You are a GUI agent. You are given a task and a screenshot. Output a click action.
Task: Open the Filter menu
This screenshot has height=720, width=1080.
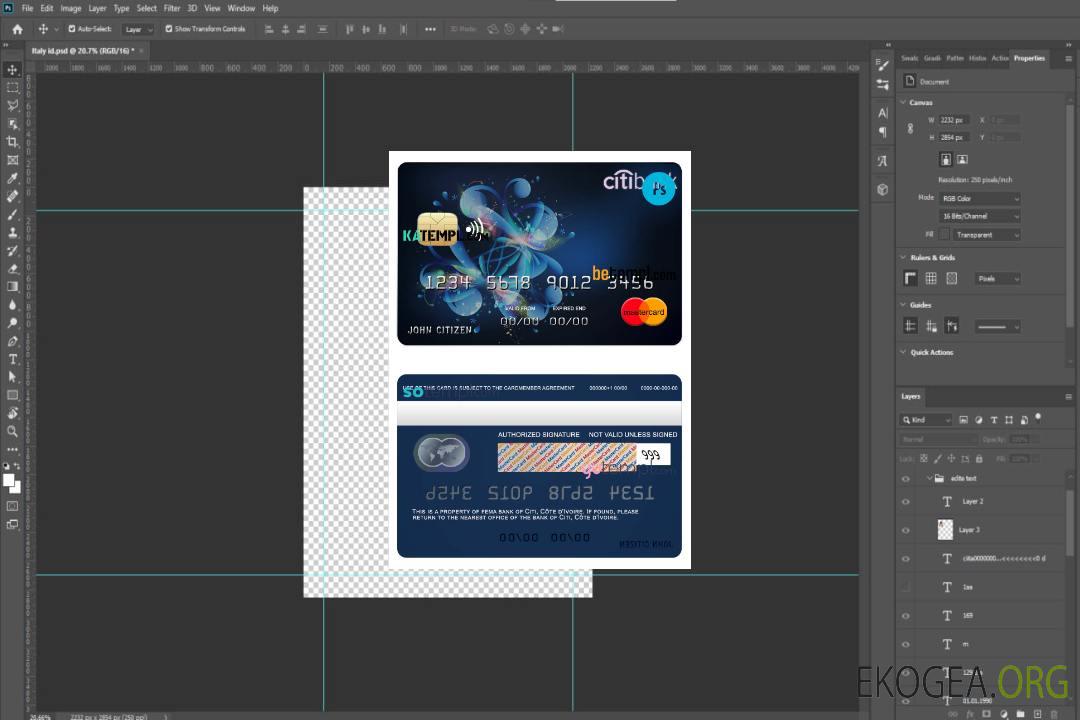[x=172, y=8]
